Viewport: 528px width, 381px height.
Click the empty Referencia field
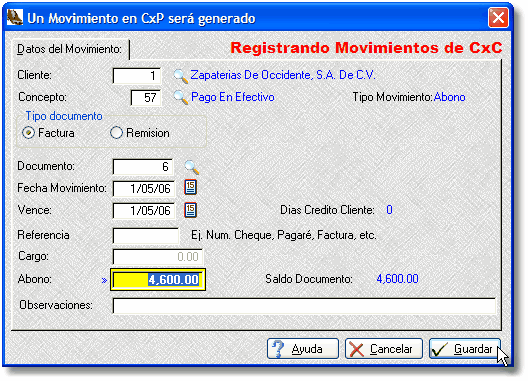[146, 235]
